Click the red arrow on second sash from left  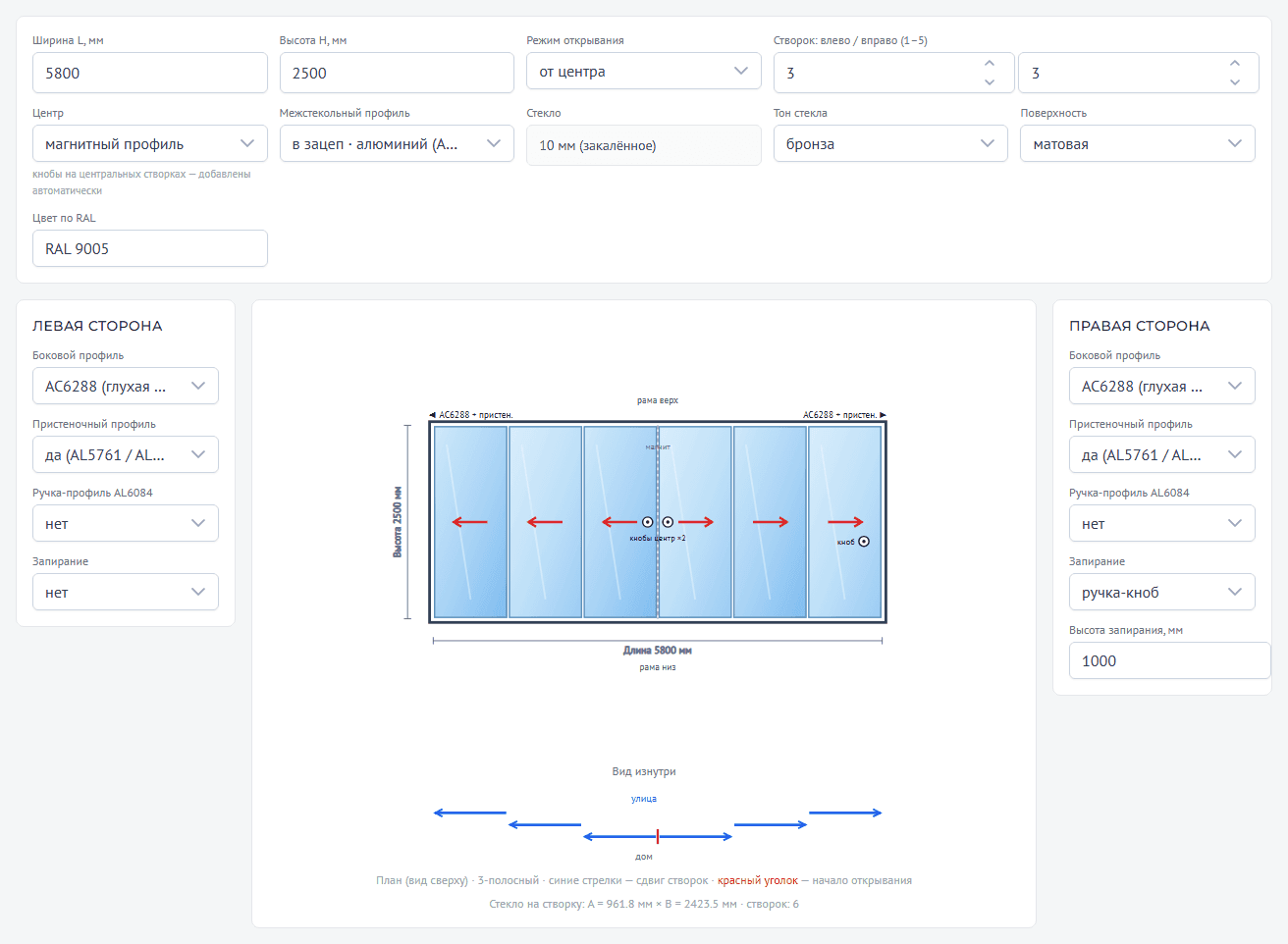[x=545, y=522]
